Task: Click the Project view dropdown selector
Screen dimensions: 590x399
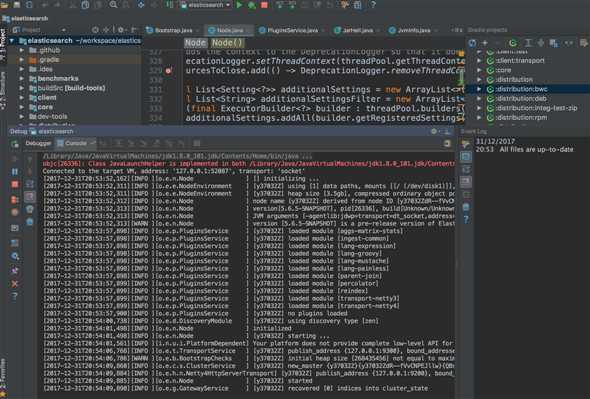Action: 39,30
